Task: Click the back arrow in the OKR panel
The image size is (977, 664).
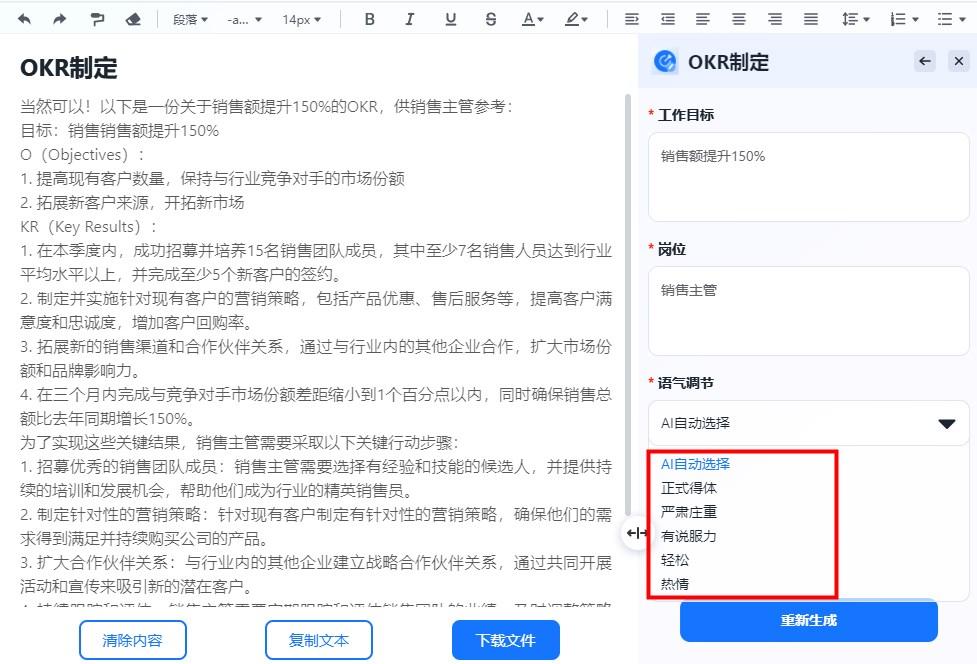Action: pyautogui.click(x=924, y=61)
